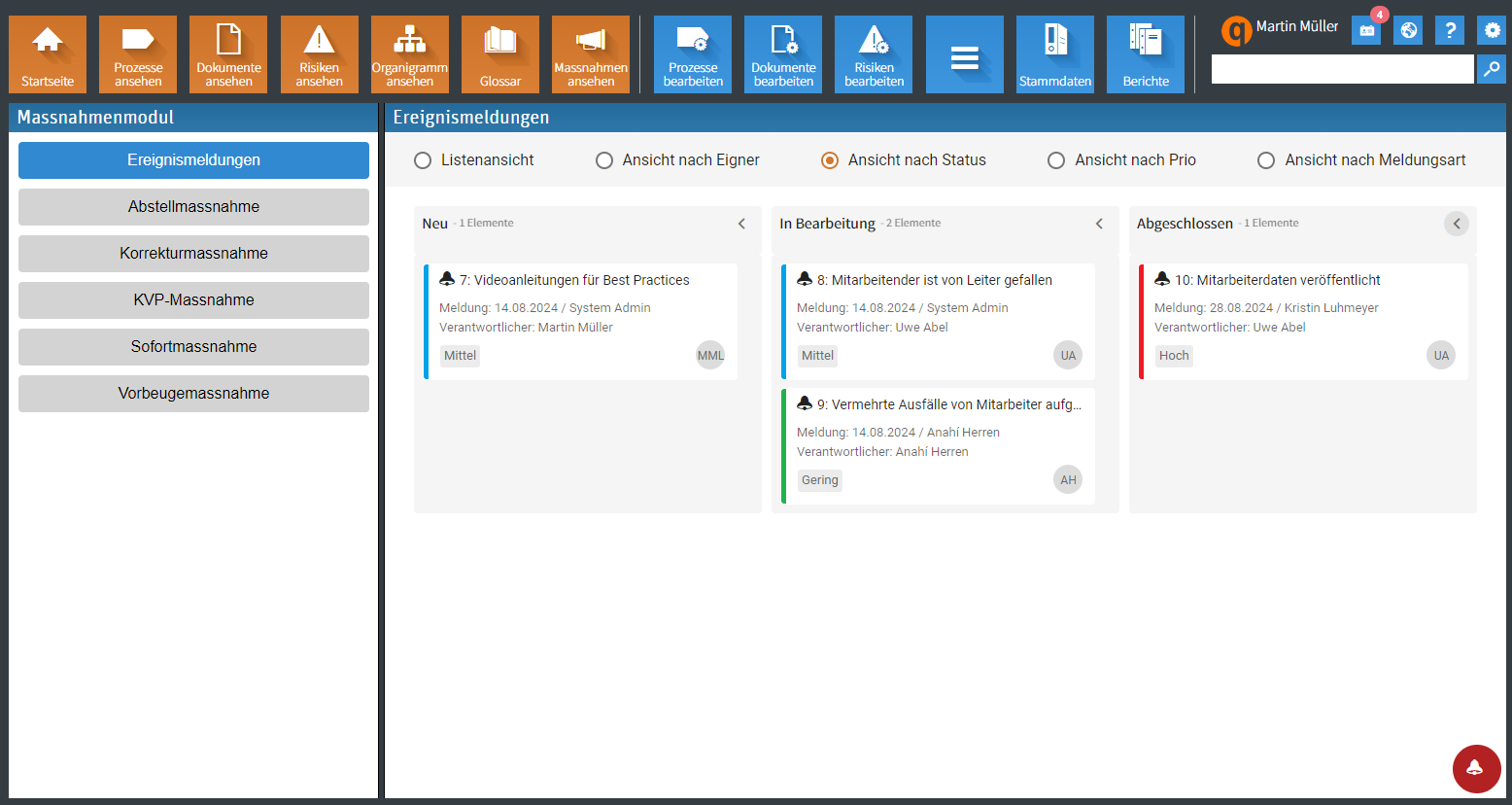Open Prozesse bearbeiten tile

(x=693, y=54)
